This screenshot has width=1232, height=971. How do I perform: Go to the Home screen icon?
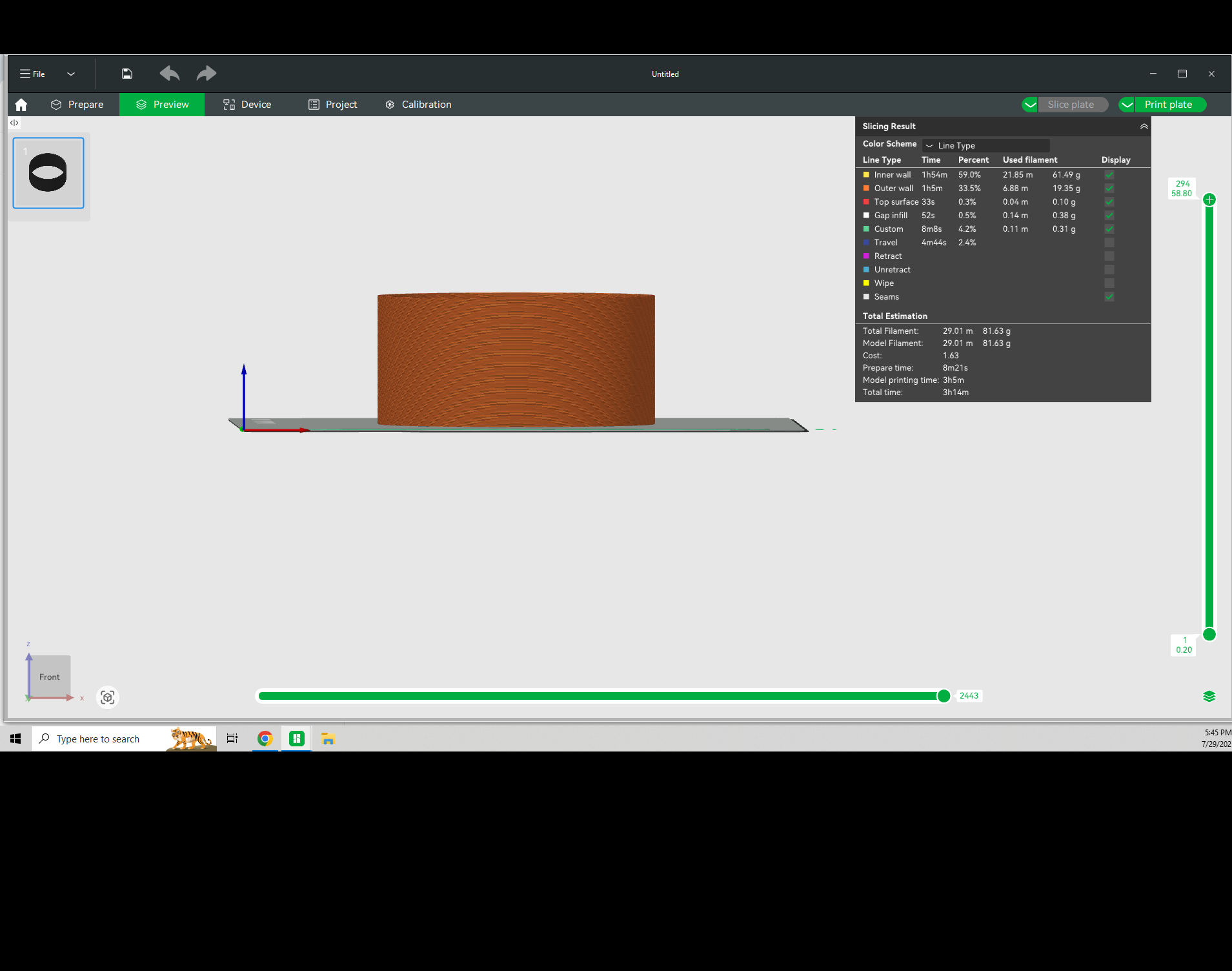coord(21,105)
